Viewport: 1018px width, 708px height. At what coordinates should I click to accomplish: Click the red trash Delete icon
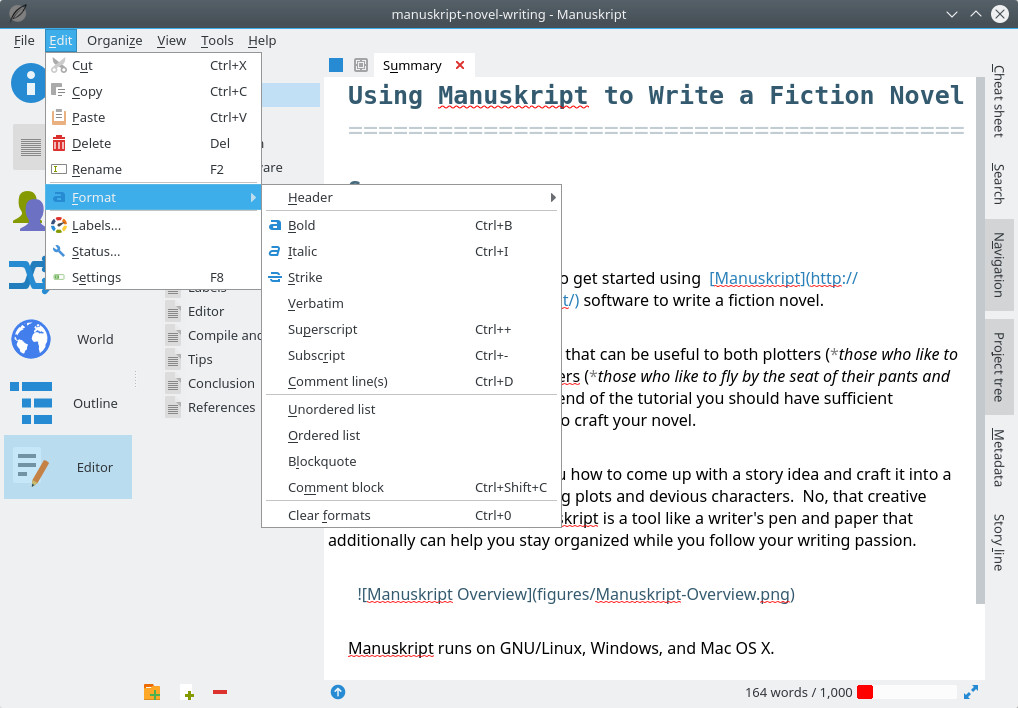pyautogui.click(x=59, y=143)
